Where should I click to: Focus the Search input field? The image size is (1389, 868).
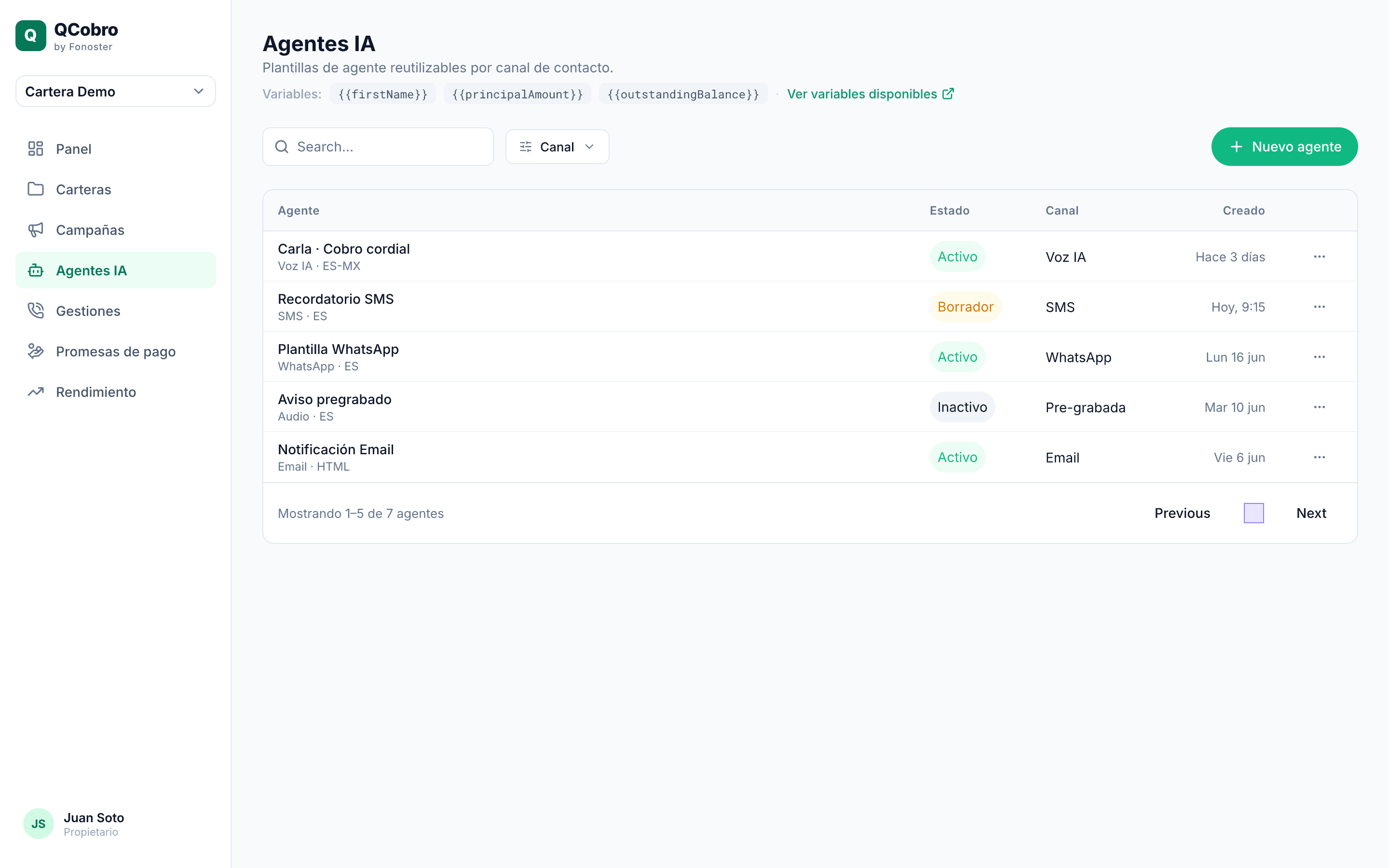tap(378, 147)
